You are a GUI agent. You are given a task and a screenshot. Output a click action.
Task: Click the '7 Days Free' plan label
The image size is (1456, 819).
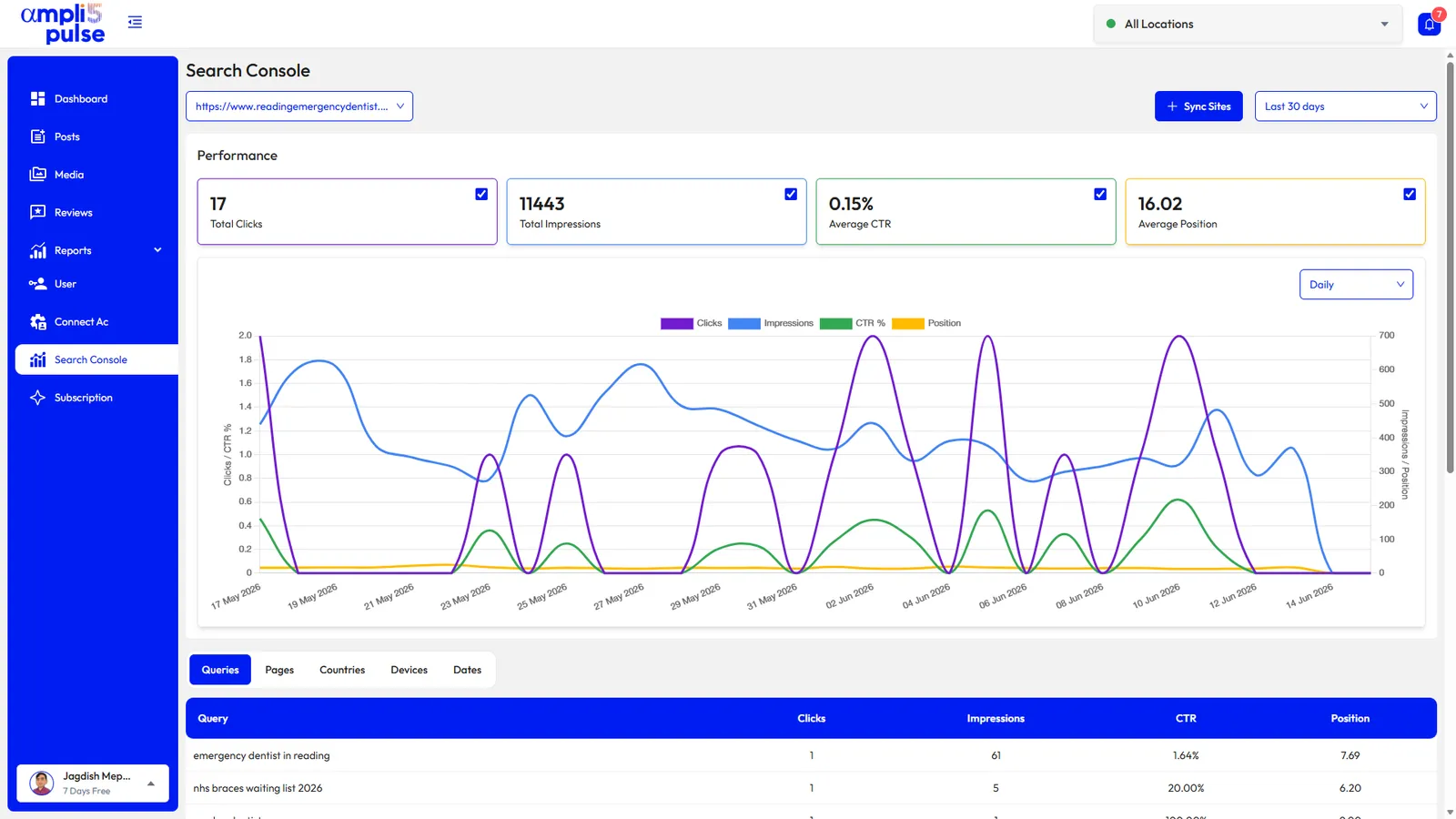(86, 792)
